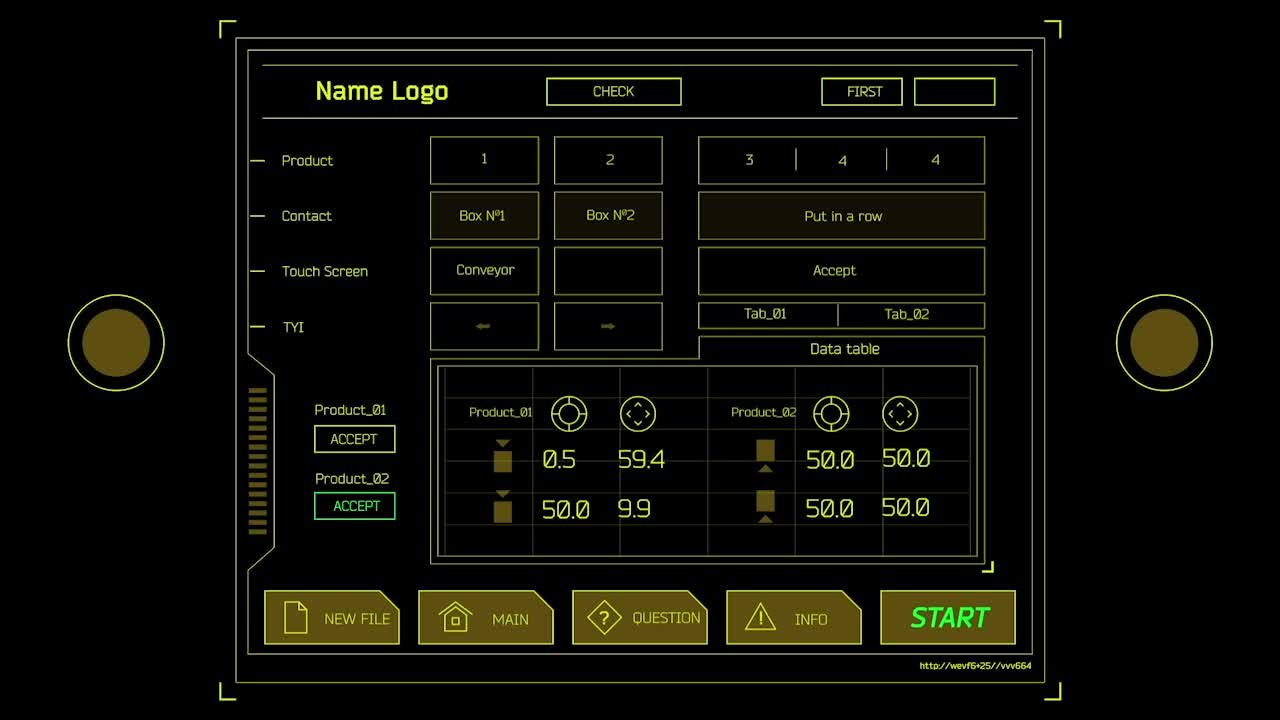Create a NEW FILE
1280x720 pixels.
click(331, 618)
